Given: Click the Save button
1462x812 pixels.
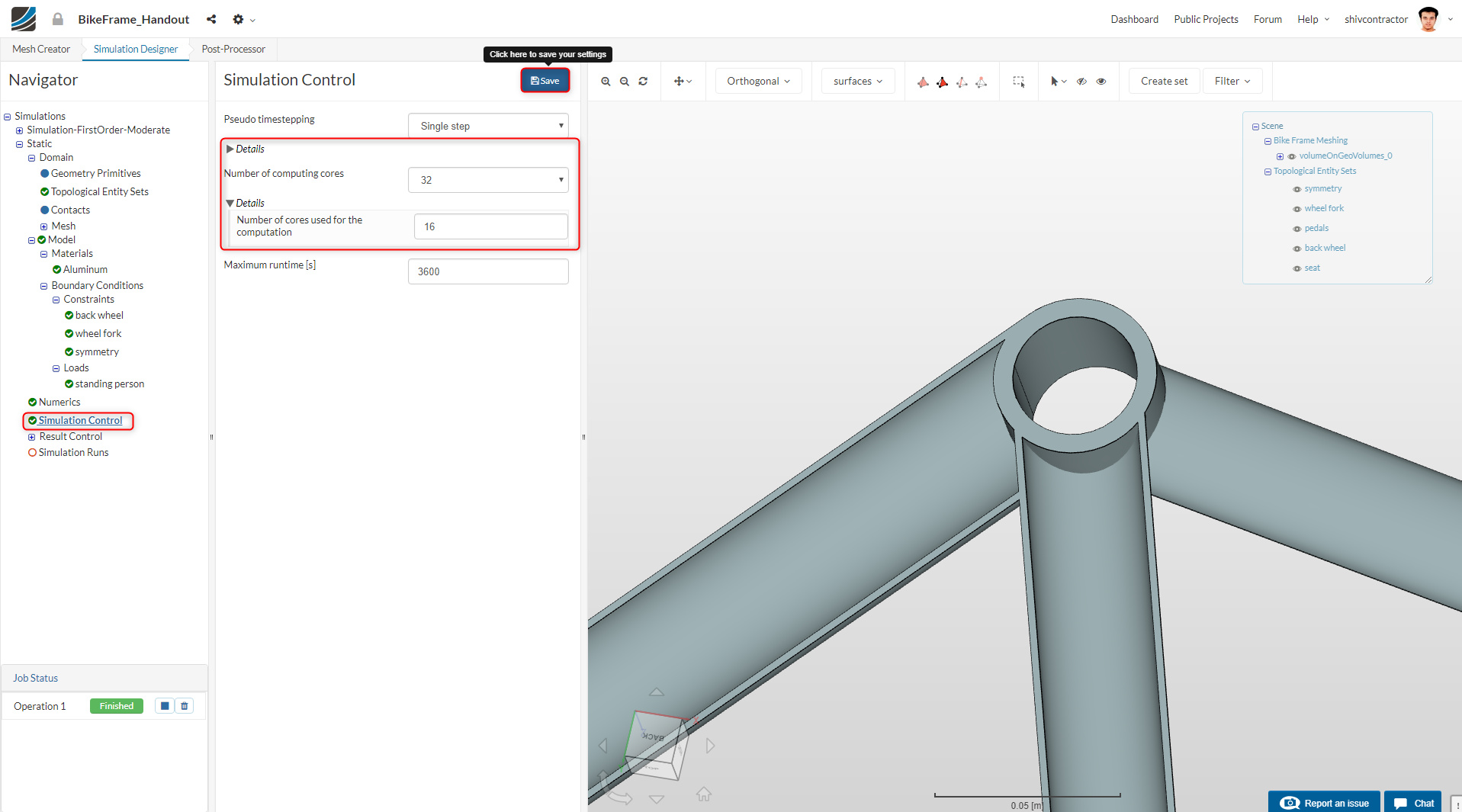Looking at the screenshot, I should point(545,81).
